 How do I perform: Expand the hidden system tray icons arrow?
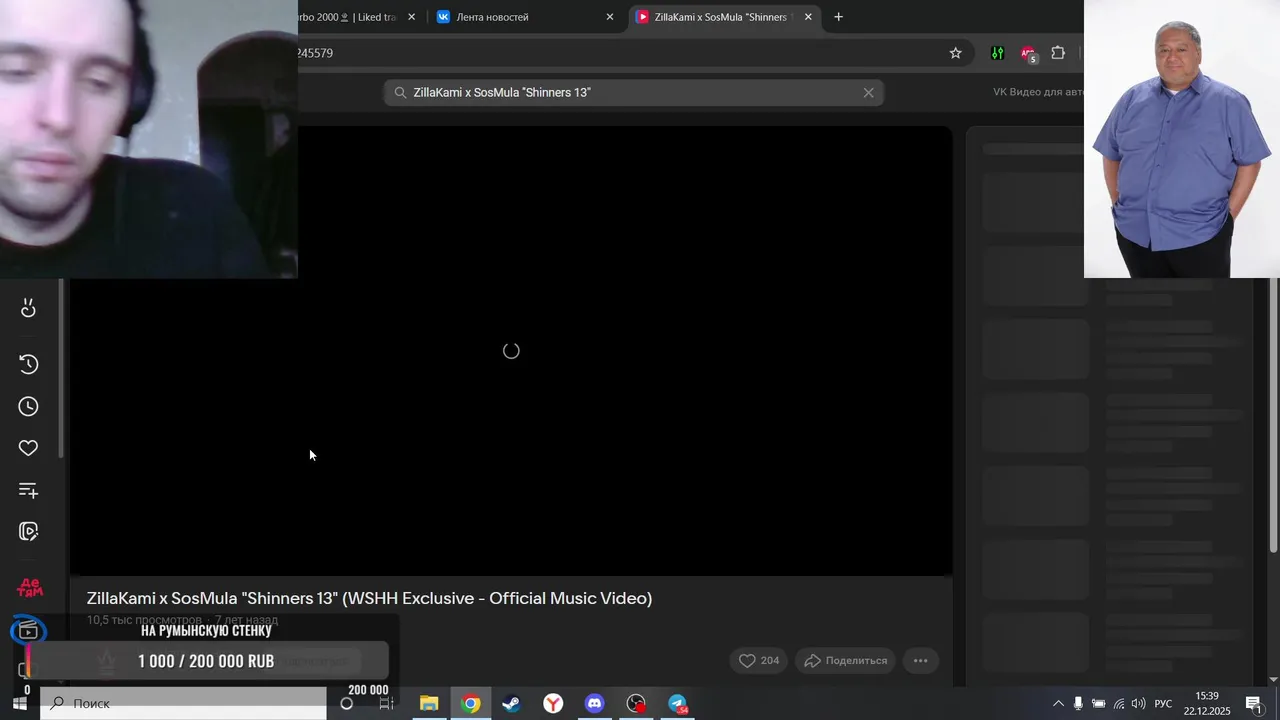pos(1058,703)
